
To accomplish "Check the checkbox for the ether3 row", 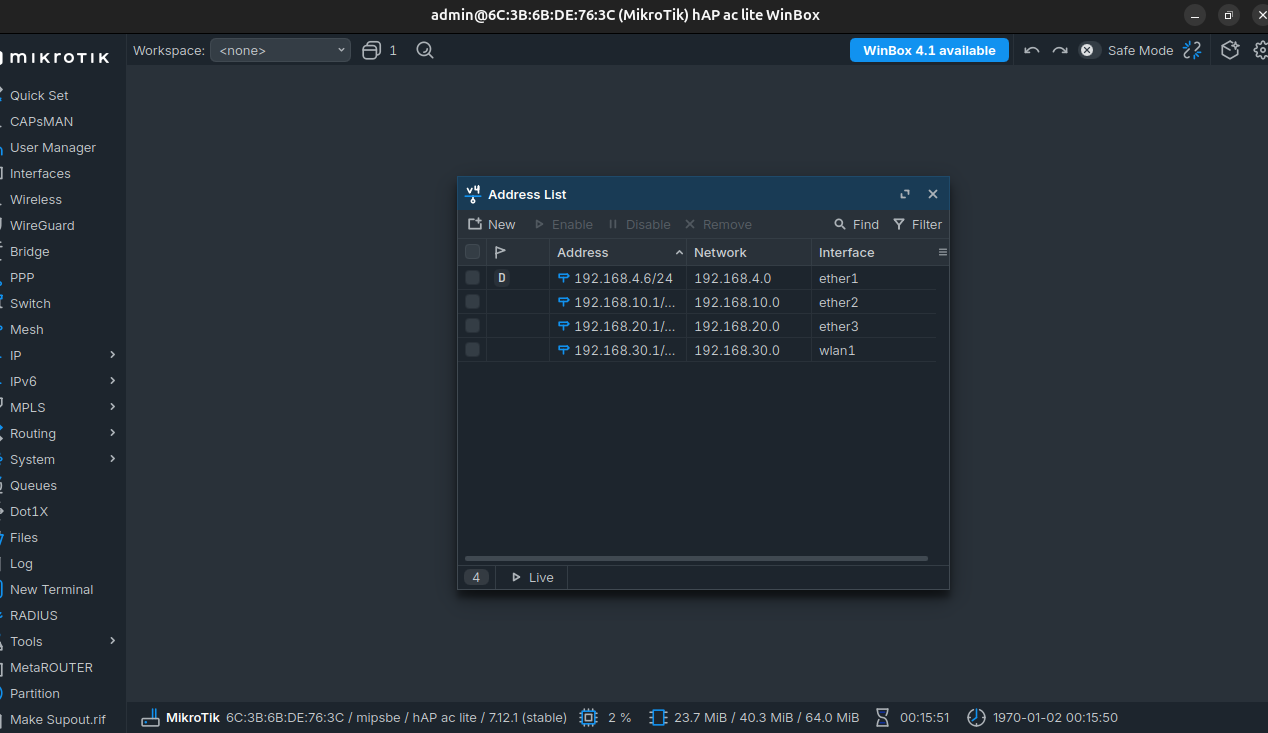I will coord(472,326).
